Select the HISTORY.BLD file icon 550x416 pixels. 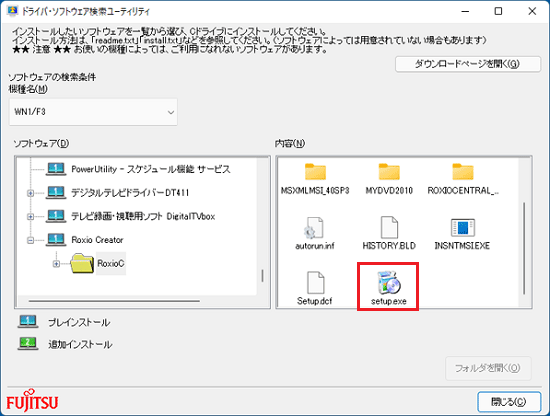[x=389, y=227]
